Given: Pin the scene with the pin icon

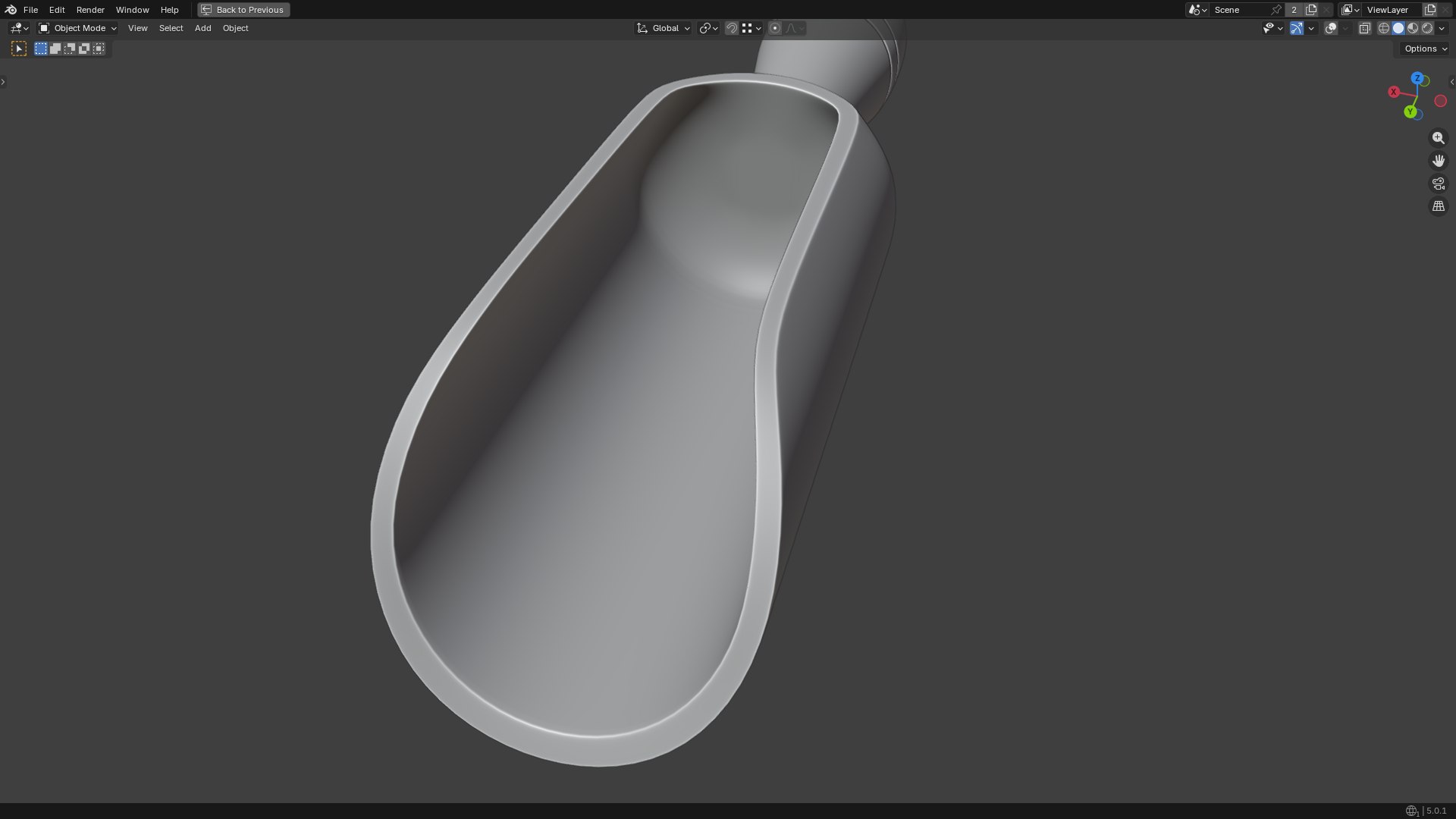Looking at the screenshot, I should coord(1276,10).
